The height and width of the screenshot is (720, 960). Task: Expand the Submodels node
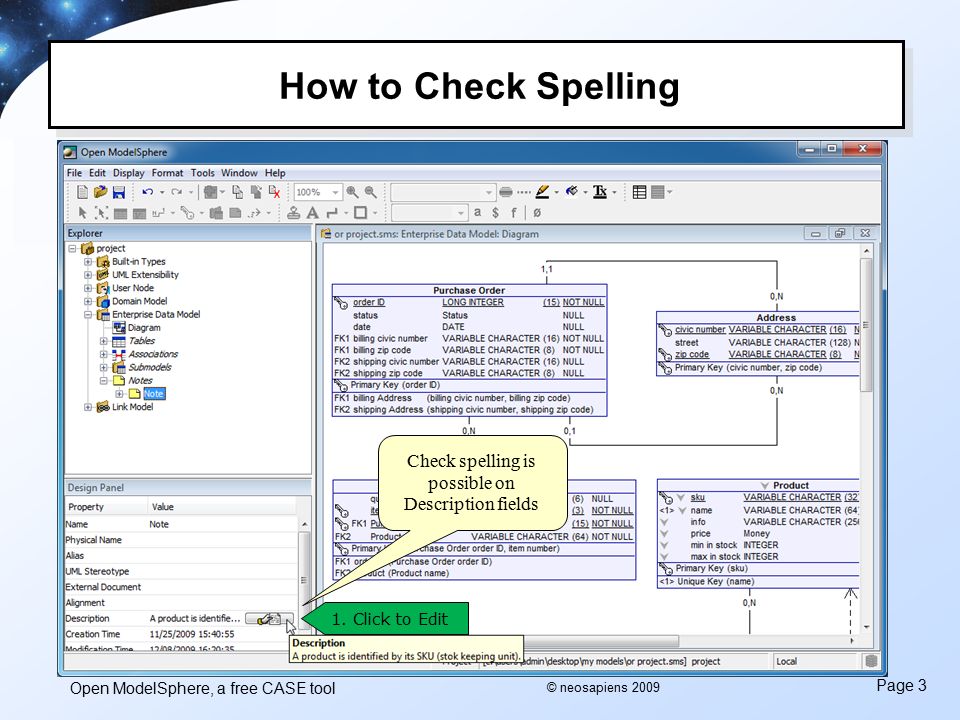pos(103,367)
